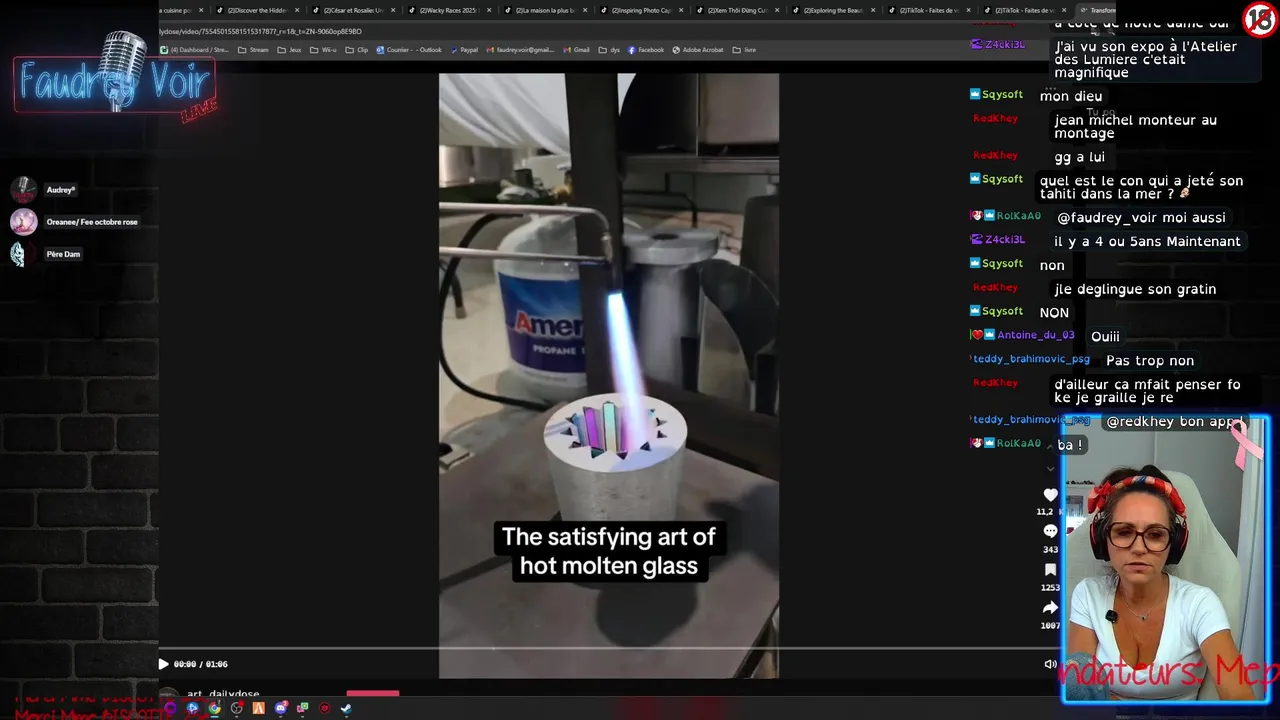Open Chrome from the taskbar

(x=214, y=708)
